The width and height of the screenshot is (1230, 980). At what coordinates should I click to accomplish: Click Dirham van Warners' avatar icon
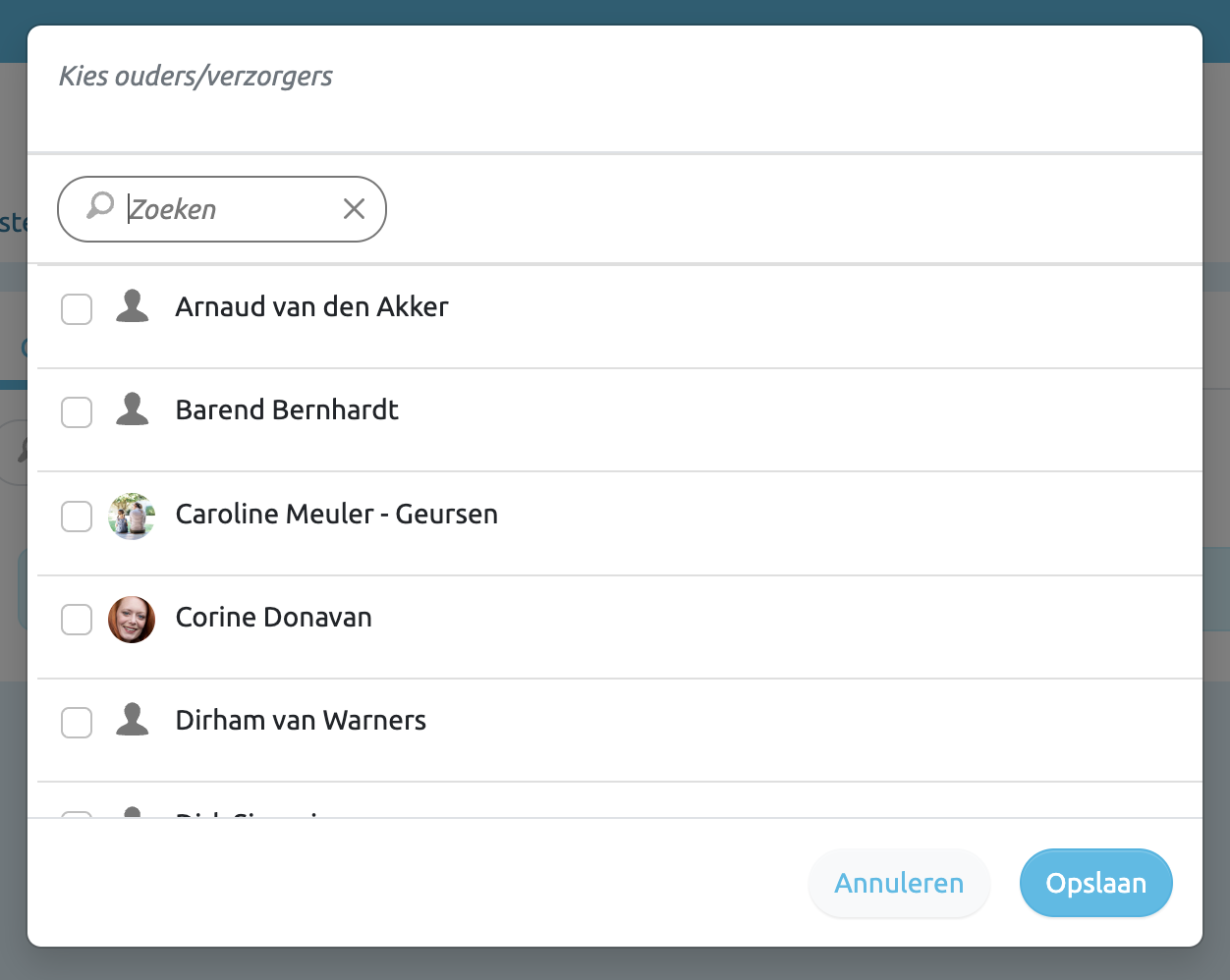pos(132,721)
